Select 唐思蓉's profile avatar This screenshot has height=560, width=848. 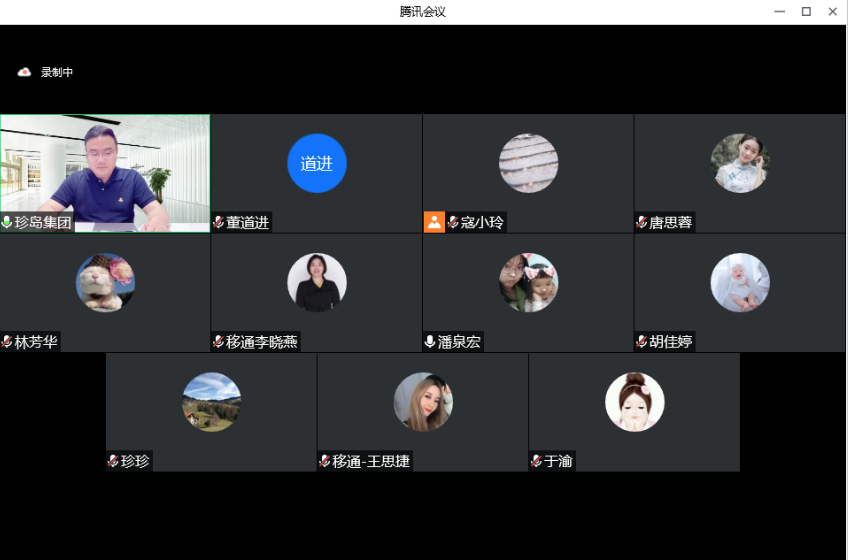740,163
